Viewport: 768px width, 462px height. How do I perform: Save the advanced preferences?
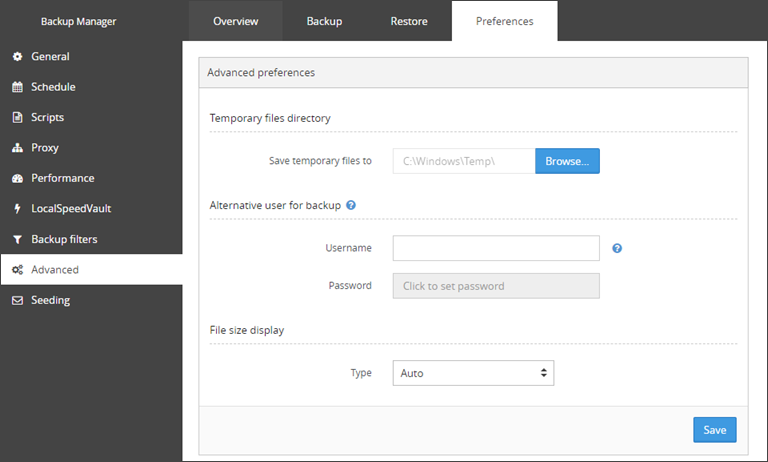(715, 430)
